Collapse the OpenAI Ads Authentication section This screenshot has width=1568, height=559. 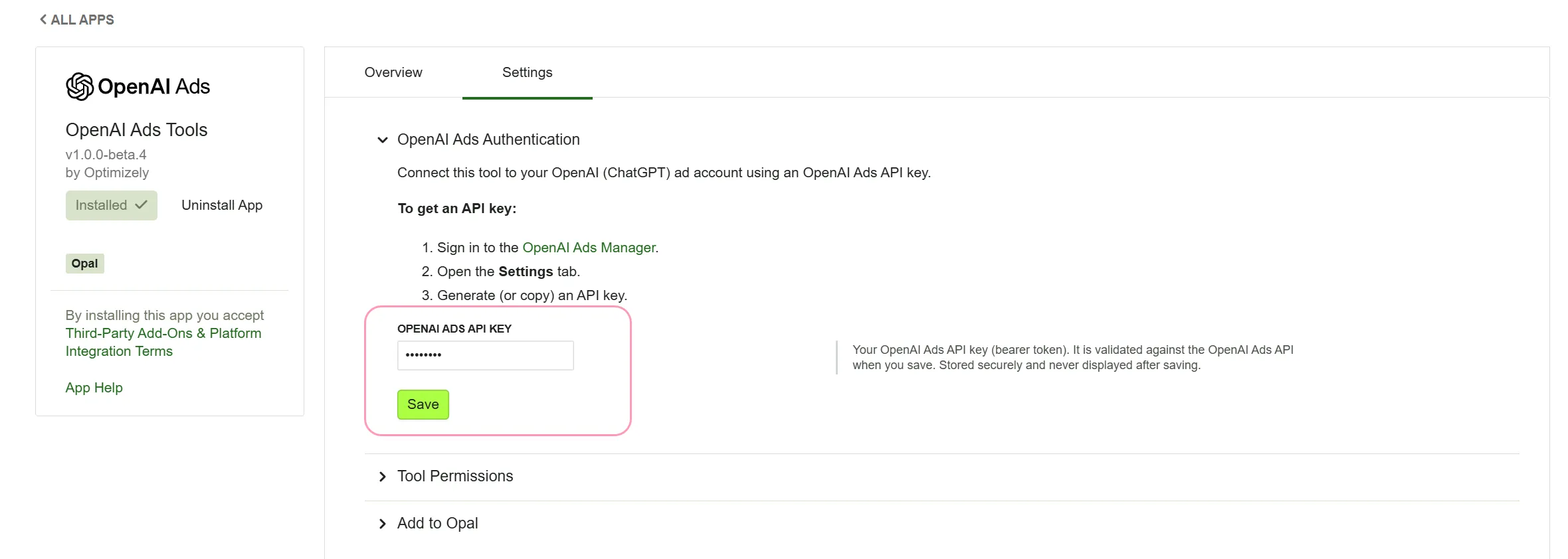pyautogui.click(x=478, y=139)
